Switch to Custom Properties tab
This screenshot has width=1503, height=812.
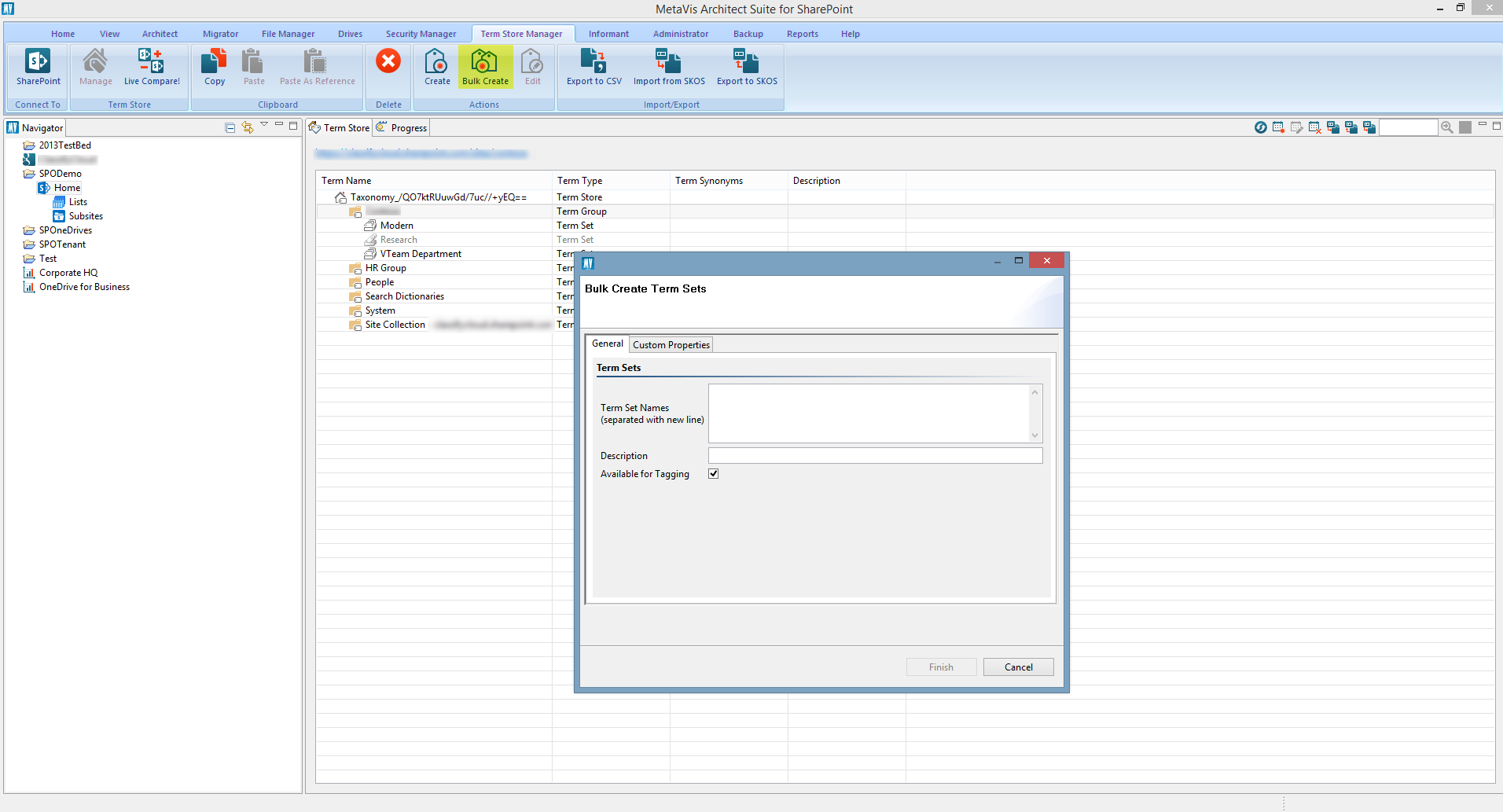[671, 345]
